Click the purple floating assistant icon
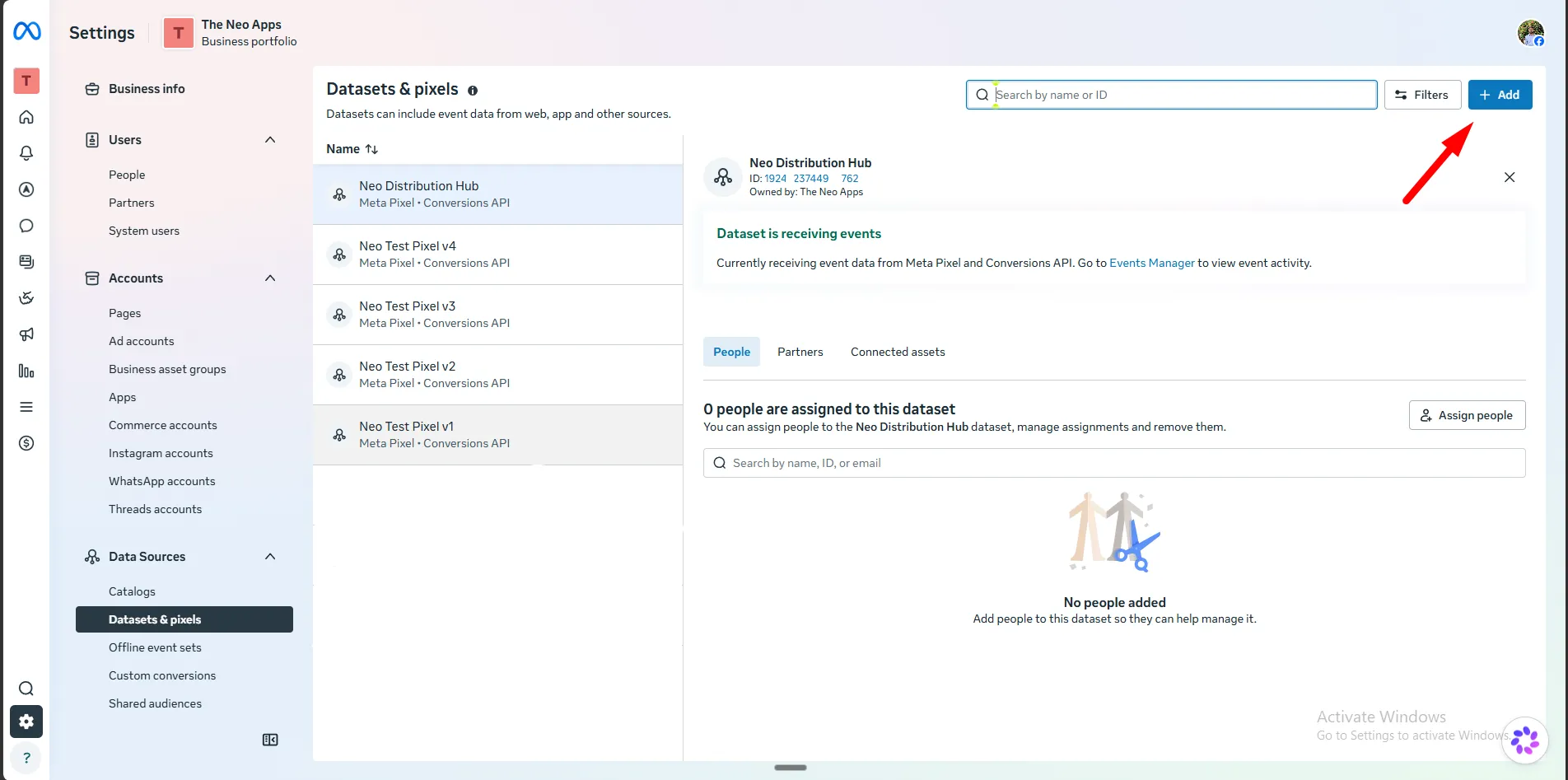 coord(1525,740)
